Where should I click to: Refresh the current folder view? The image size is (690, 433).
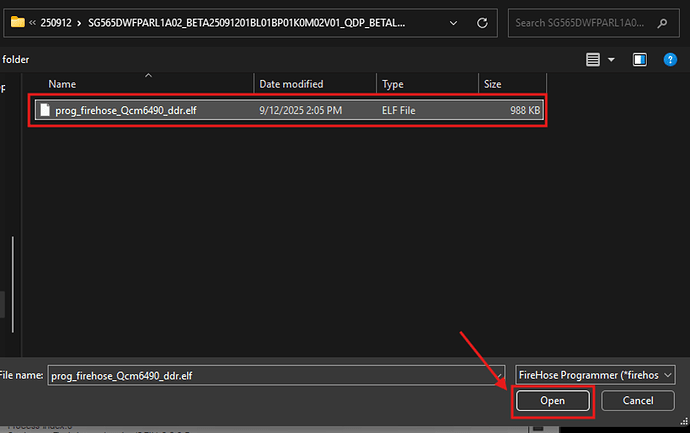pos(482,23)
